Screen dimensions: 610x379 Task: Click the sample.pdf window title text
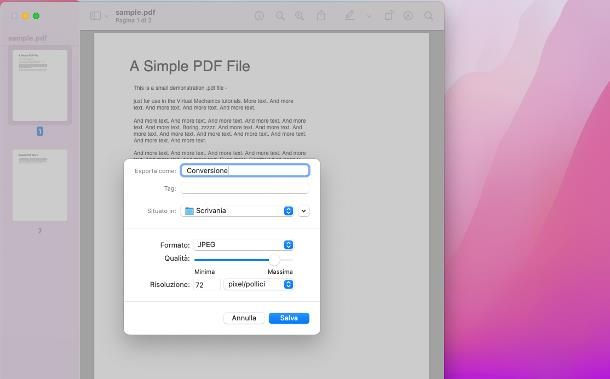(135, 12)
